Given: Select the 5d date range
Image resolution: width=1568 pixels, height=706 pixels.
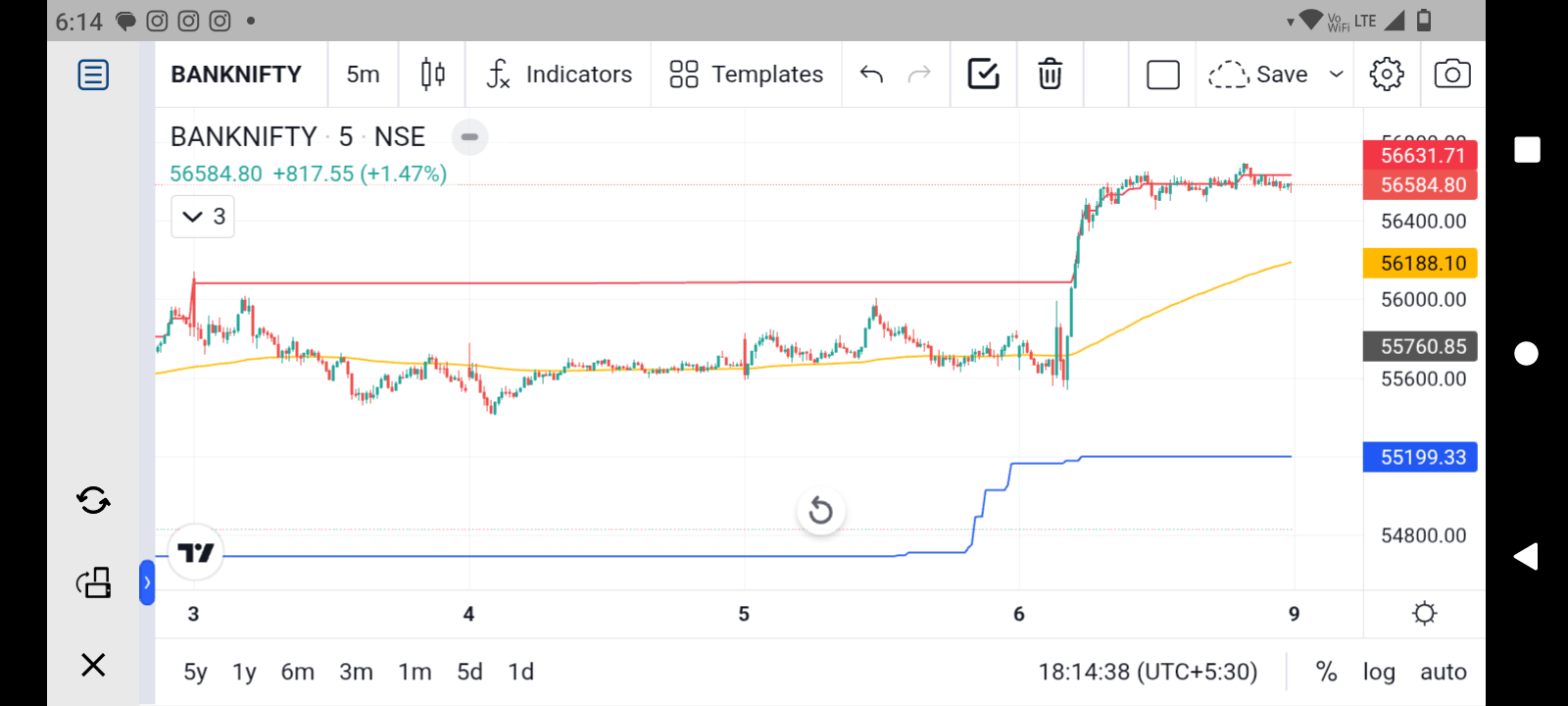Looking at the screenshot, I should click(x=469, y=672).
